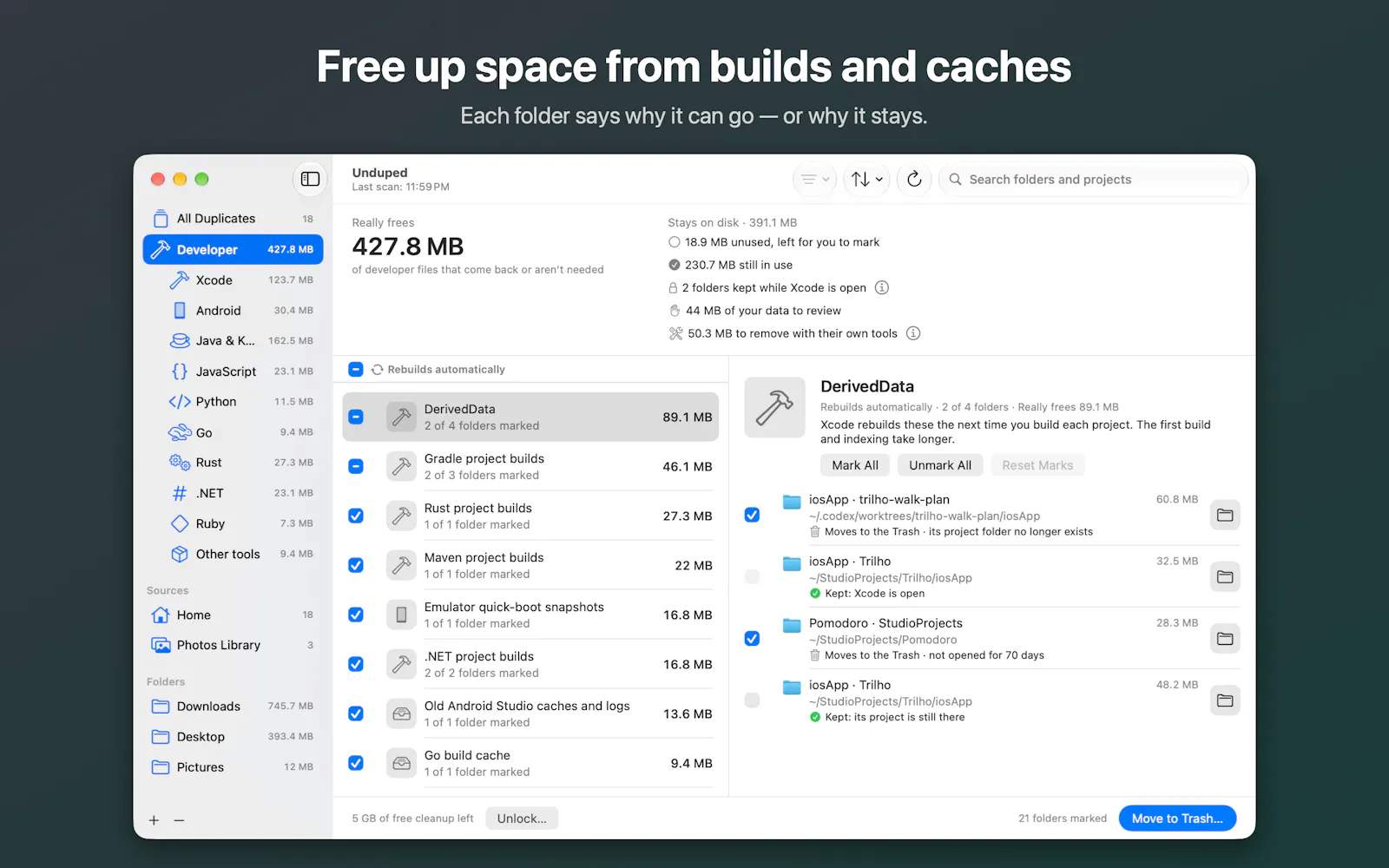Toggle the Gradle project builds checkbox

pos(356,466)
